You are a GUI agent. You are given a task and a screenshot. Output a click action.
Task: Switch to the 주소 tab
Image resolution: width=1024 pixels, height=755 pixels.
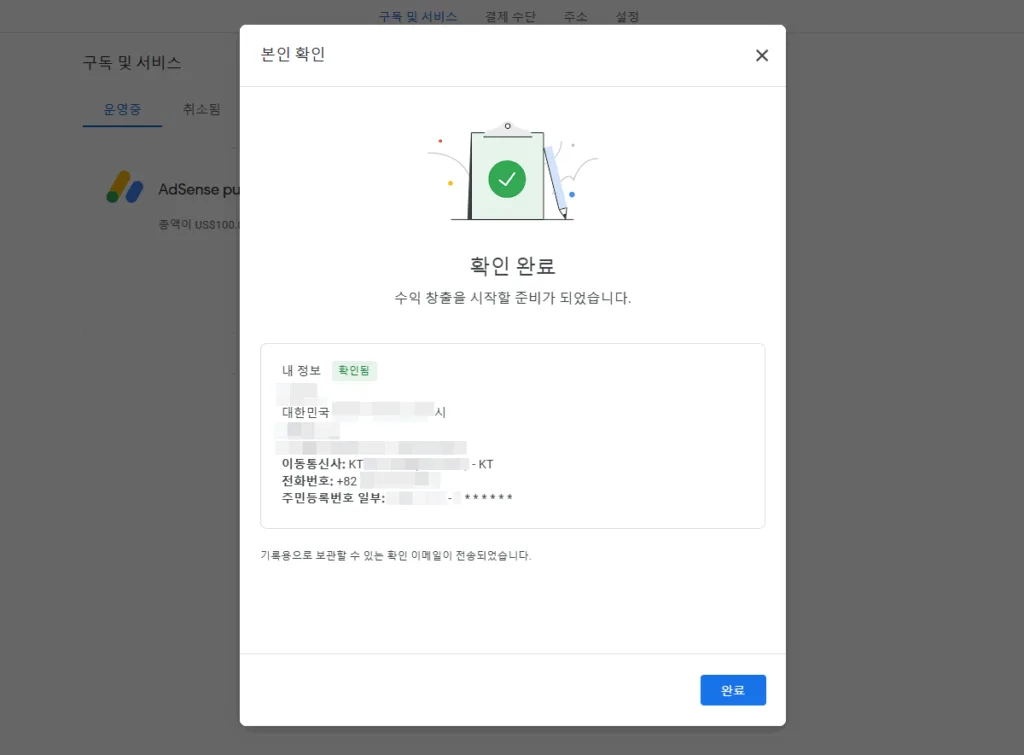[x=575, y=17]
